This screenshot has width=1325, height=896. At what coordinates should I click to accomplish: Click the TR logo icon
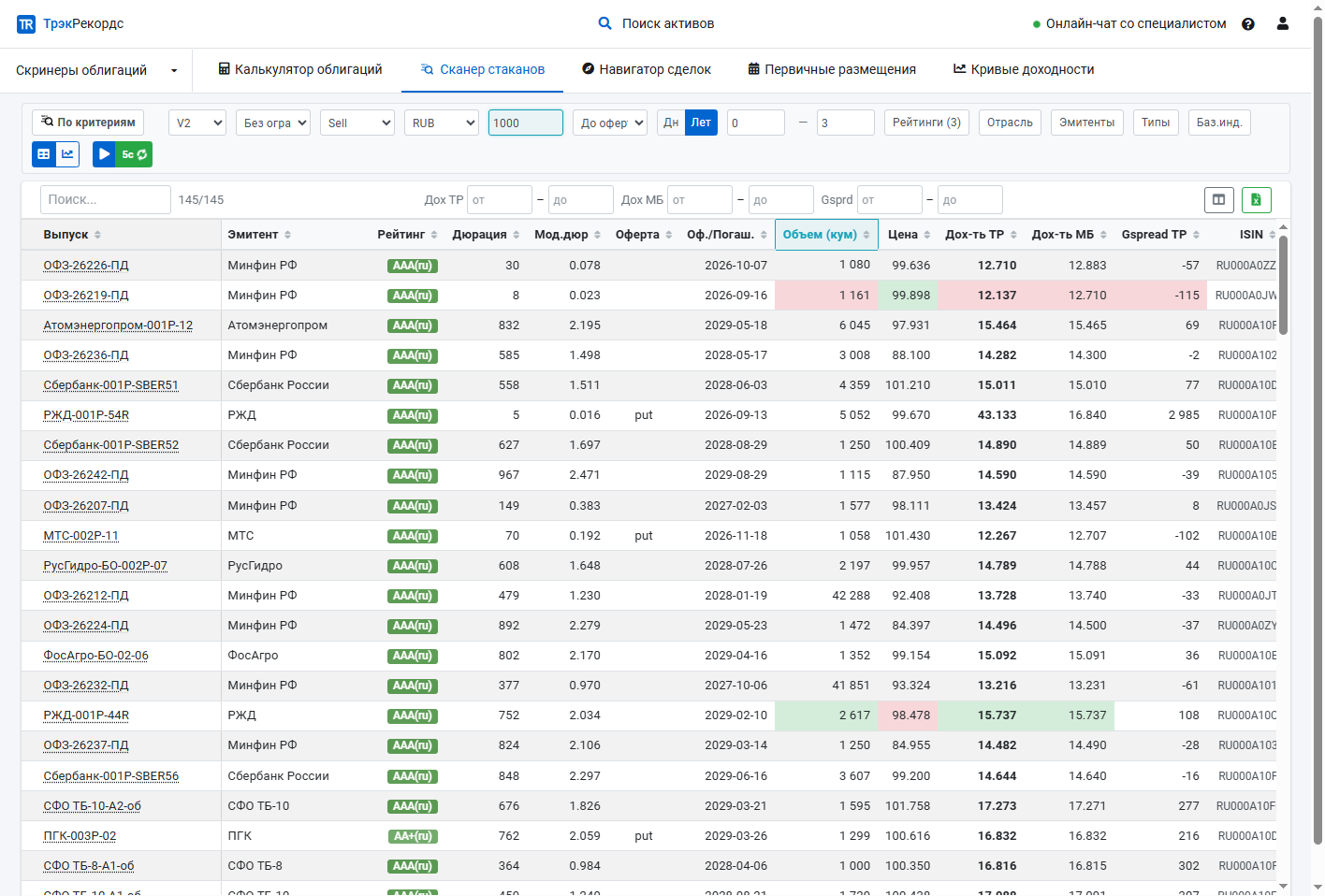tap(26, 24)
